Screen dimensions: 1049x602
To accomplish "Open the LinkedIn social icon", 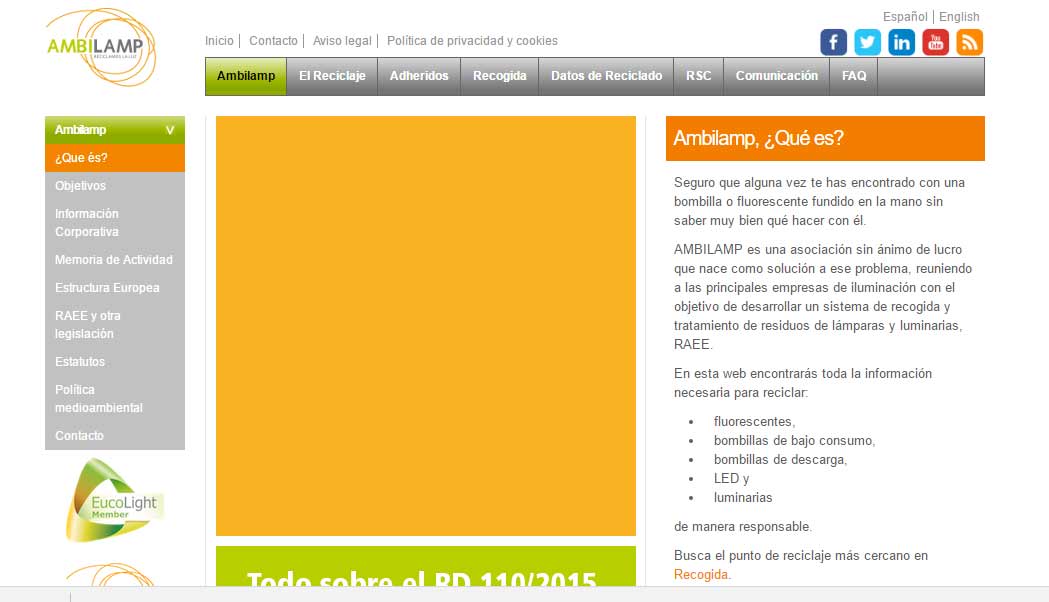I will pos(901,42).
